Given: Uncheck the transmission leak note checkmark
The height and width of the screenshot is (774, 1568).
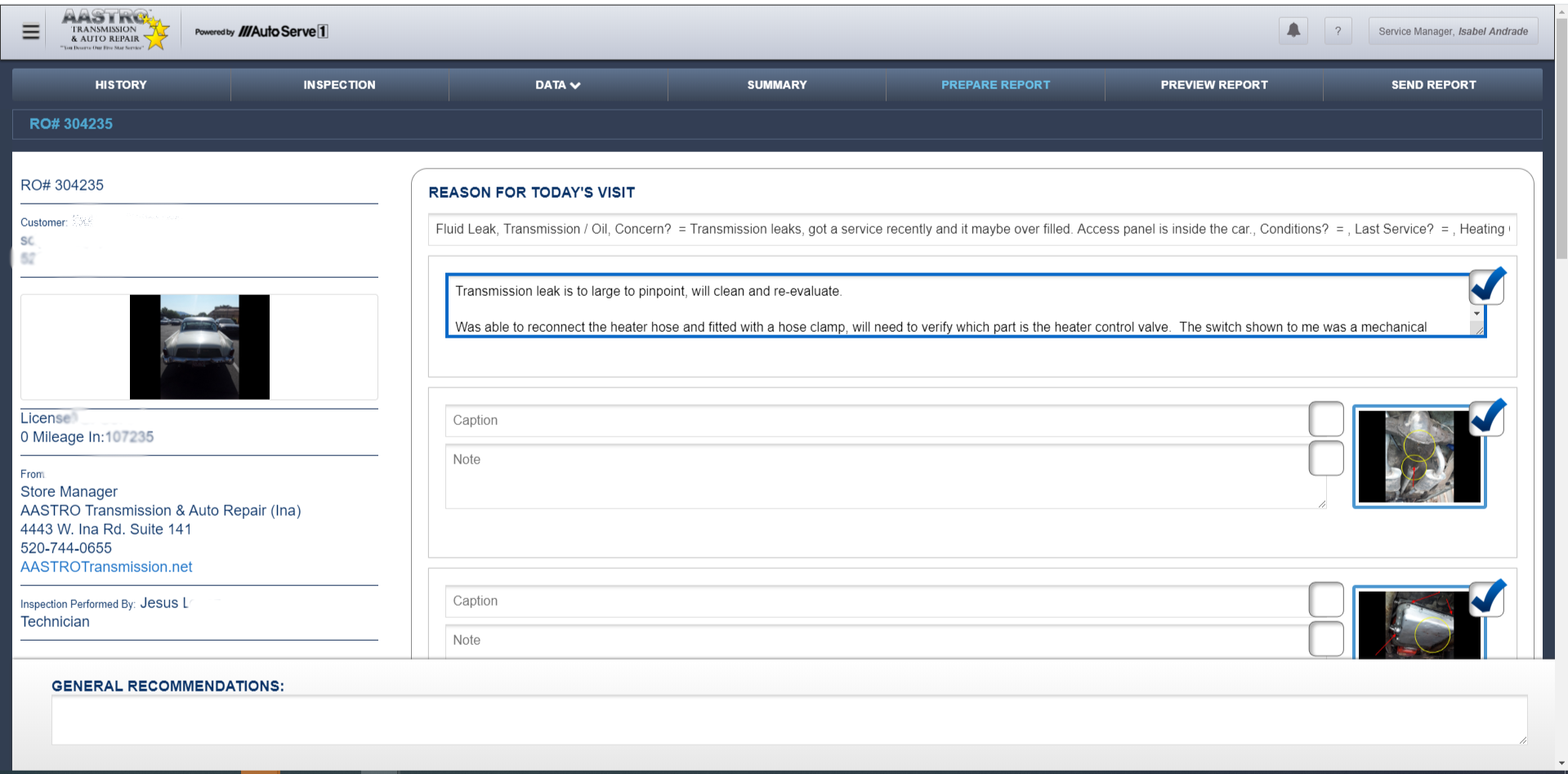Looking at the screenshot, I should pyautogui.click(x=1486, y=286).
